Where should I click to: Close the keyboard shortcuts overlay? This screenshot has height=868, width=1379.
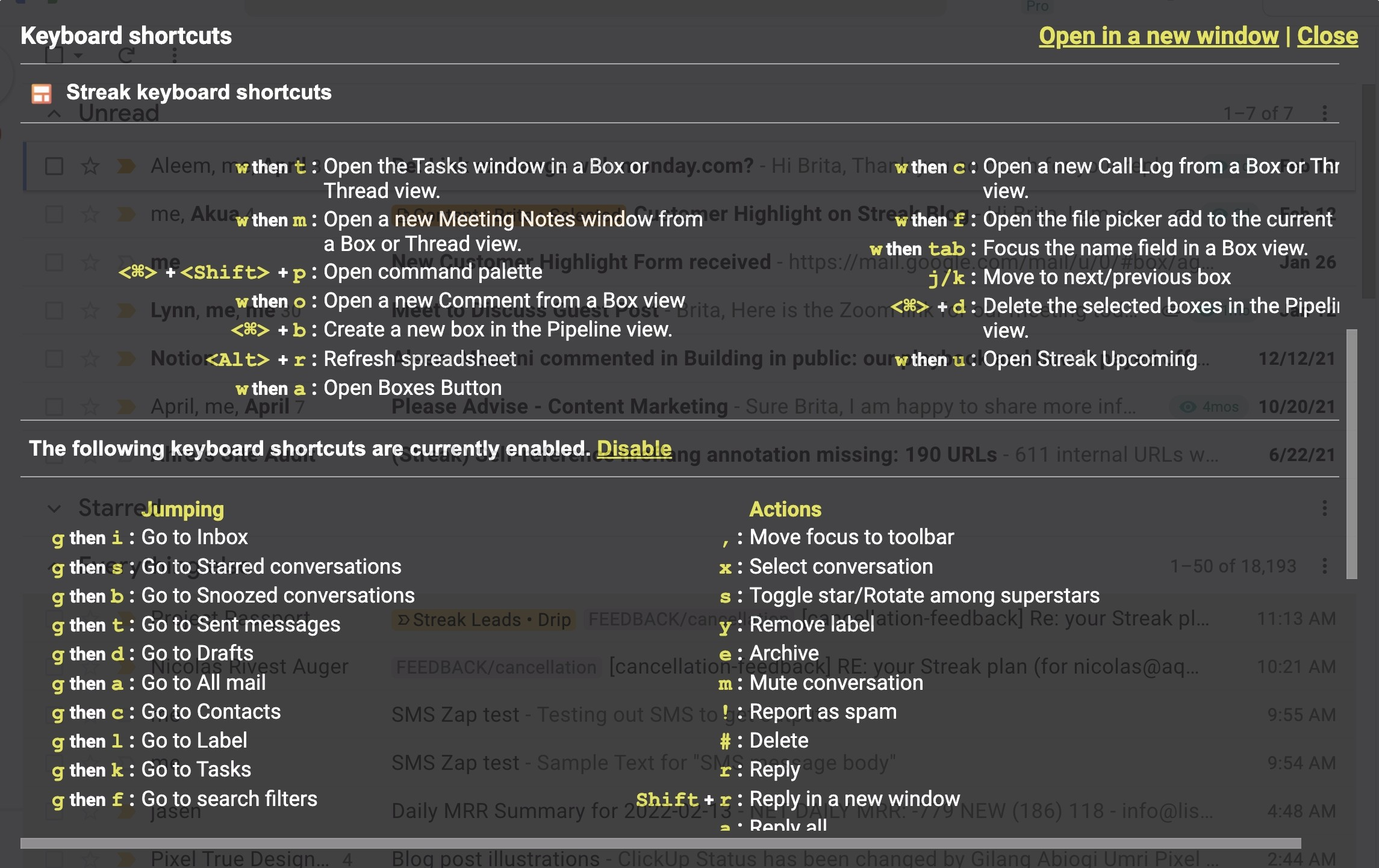coord(1327,36)
